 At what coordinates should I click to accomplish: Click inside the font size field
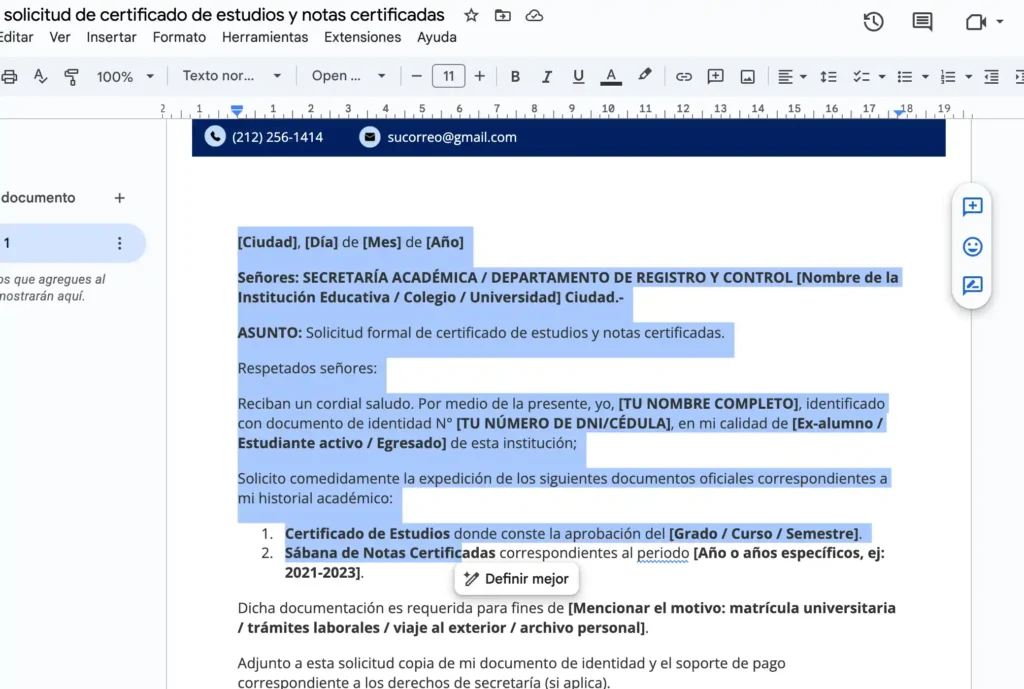pyautogui.click(x=448, y=76)
